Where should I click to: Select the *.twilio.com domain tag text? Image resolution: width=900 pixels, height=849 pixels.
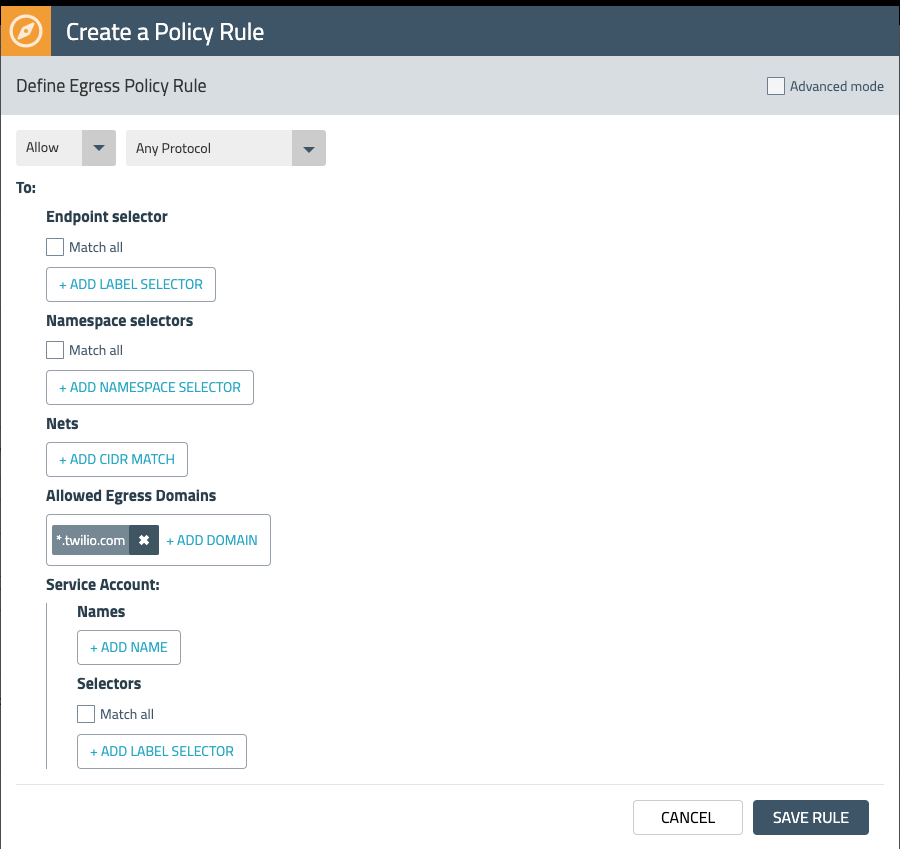[x=91, y=540]
